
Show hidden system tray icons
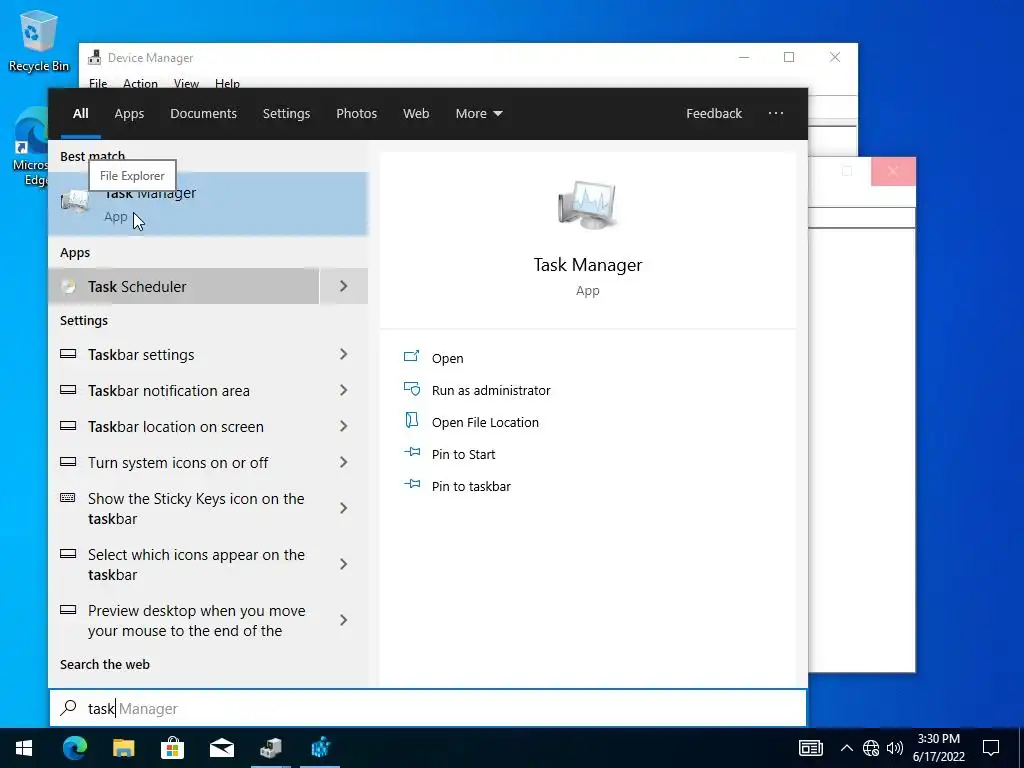click(x=846, y=748)
